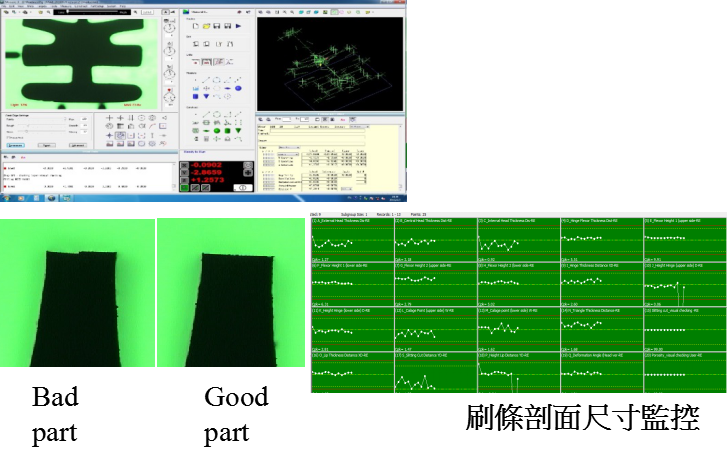Viewport: 728px width, 450px height.
Task: Click the left button under edge settings
Action: pos(15,144)
